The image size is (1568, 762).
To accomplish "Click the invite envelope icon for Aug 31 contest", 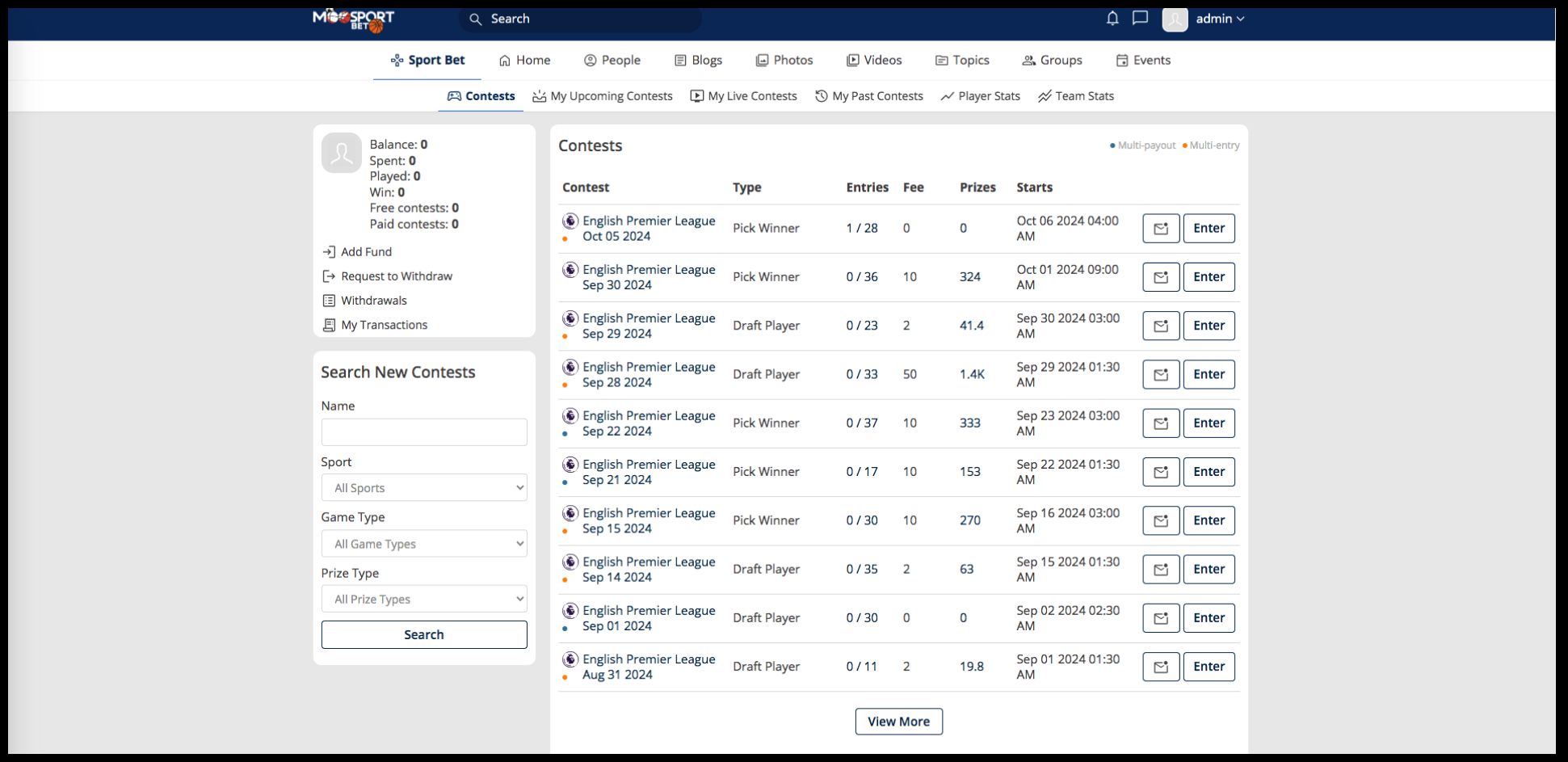I will (x=1161, y=667).
